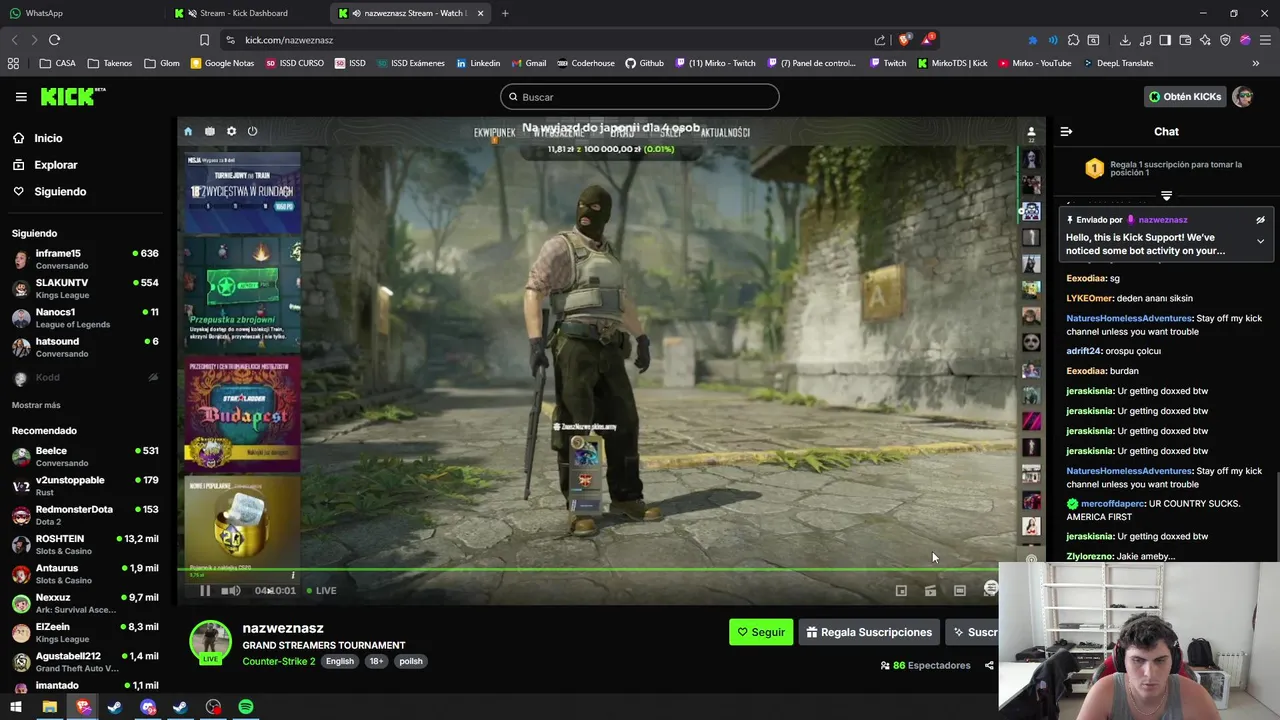Click the English language tag
The width and height of the screenshot is (1280, 720).
point(339,661)
